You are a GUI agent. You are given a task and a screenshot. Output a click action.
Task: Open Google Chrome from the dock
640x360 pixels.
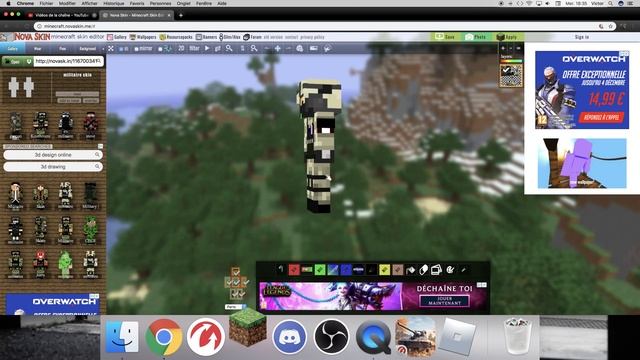click(164, 337)
